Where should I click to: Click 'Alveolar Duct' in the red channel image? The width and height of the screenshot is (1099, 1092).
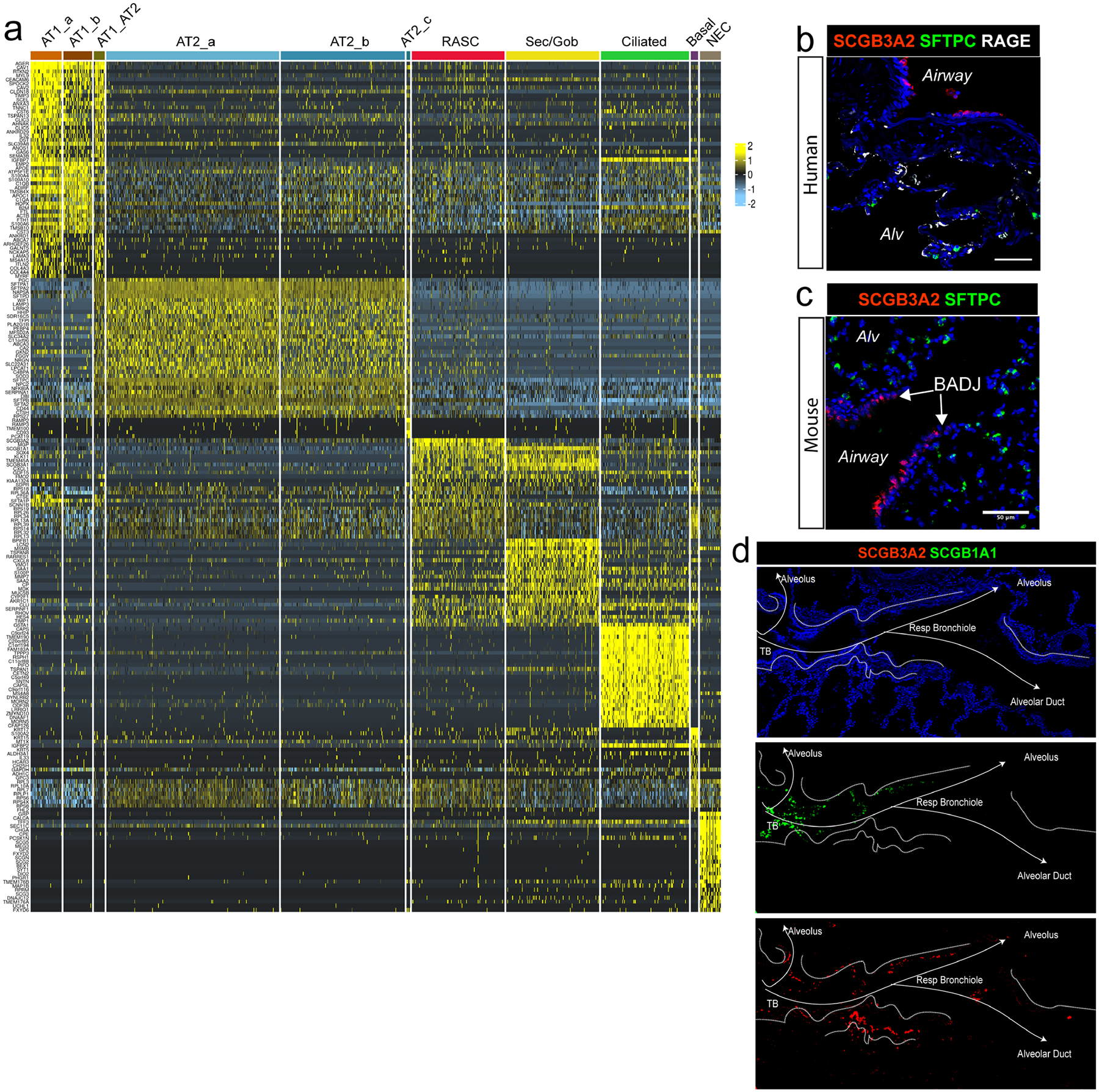1044,1054
